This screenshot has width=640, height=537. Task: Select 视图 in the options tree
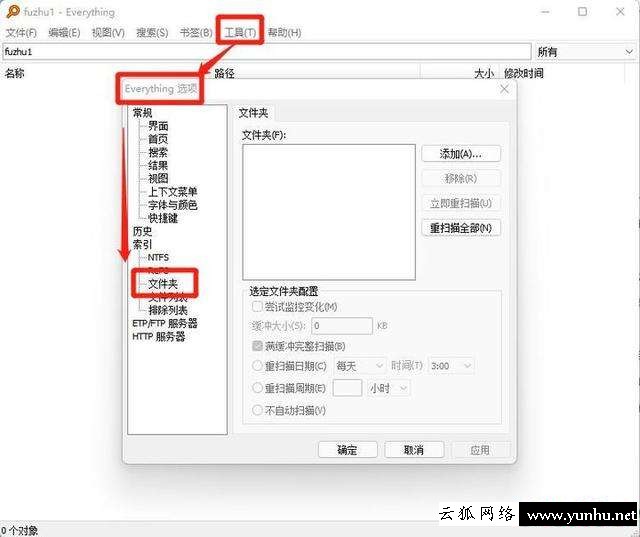[158, 178]
